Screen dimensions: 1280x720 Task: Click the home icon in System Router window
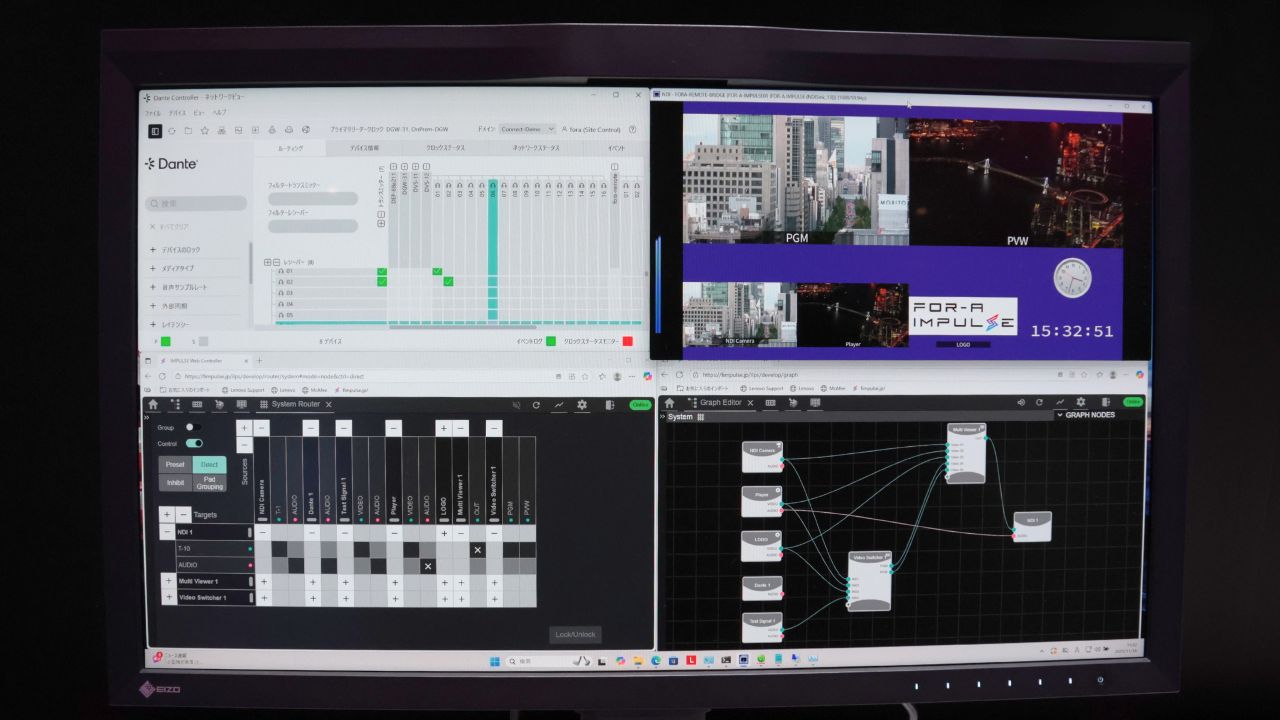coord(153,405)
